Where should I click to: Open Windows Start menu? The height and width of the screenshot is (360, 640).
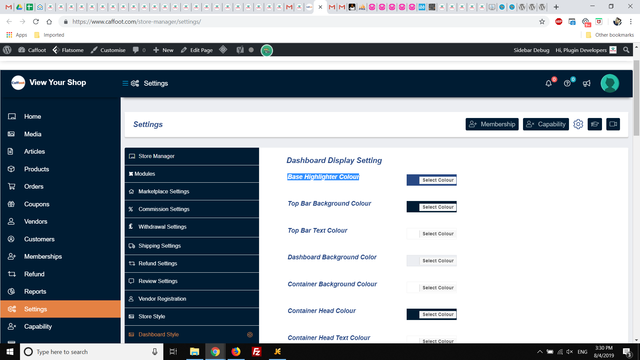coord(10,351)
